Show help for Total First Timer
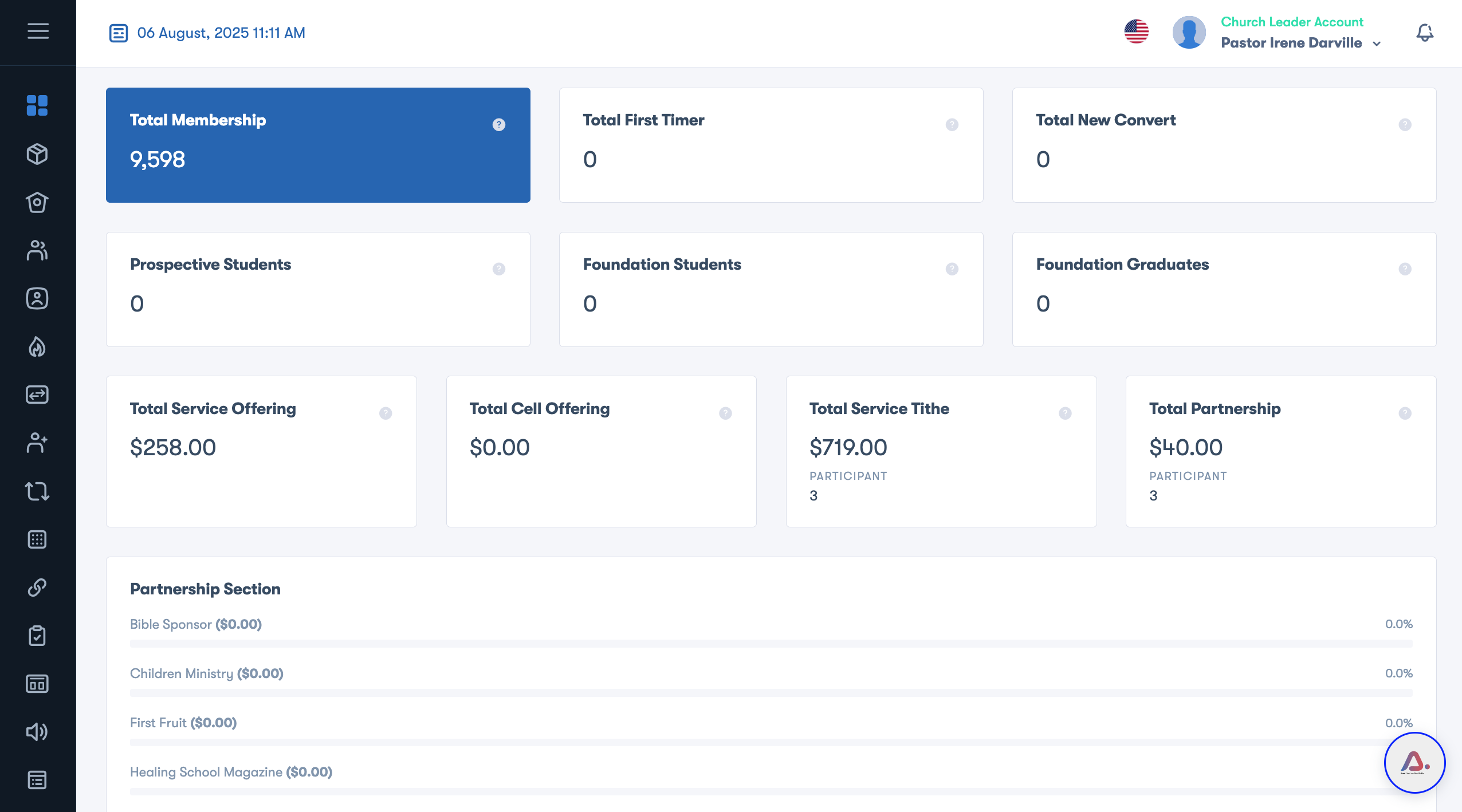 952,124
